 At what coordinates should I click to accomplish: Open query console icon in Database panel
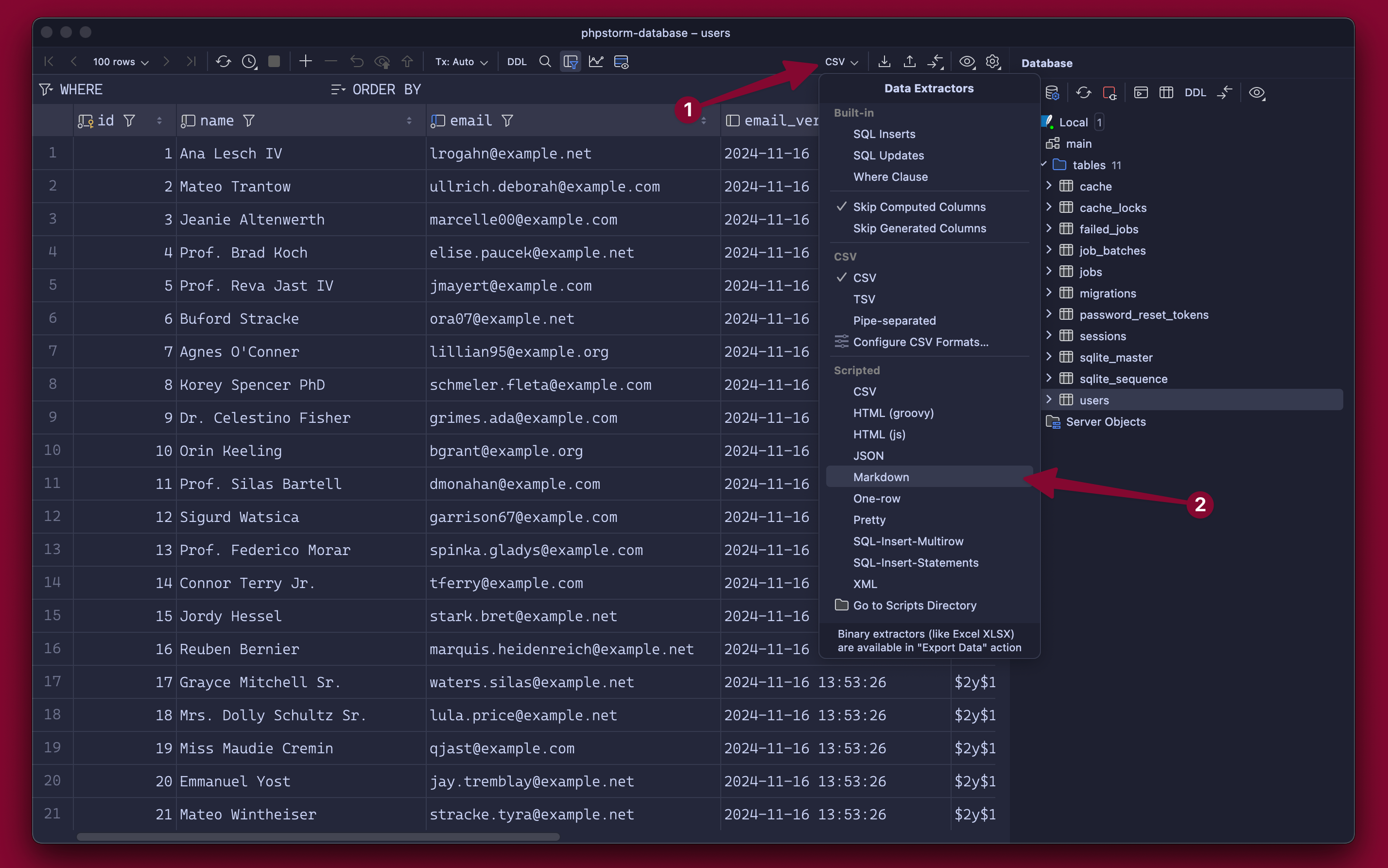(1141, 92)
